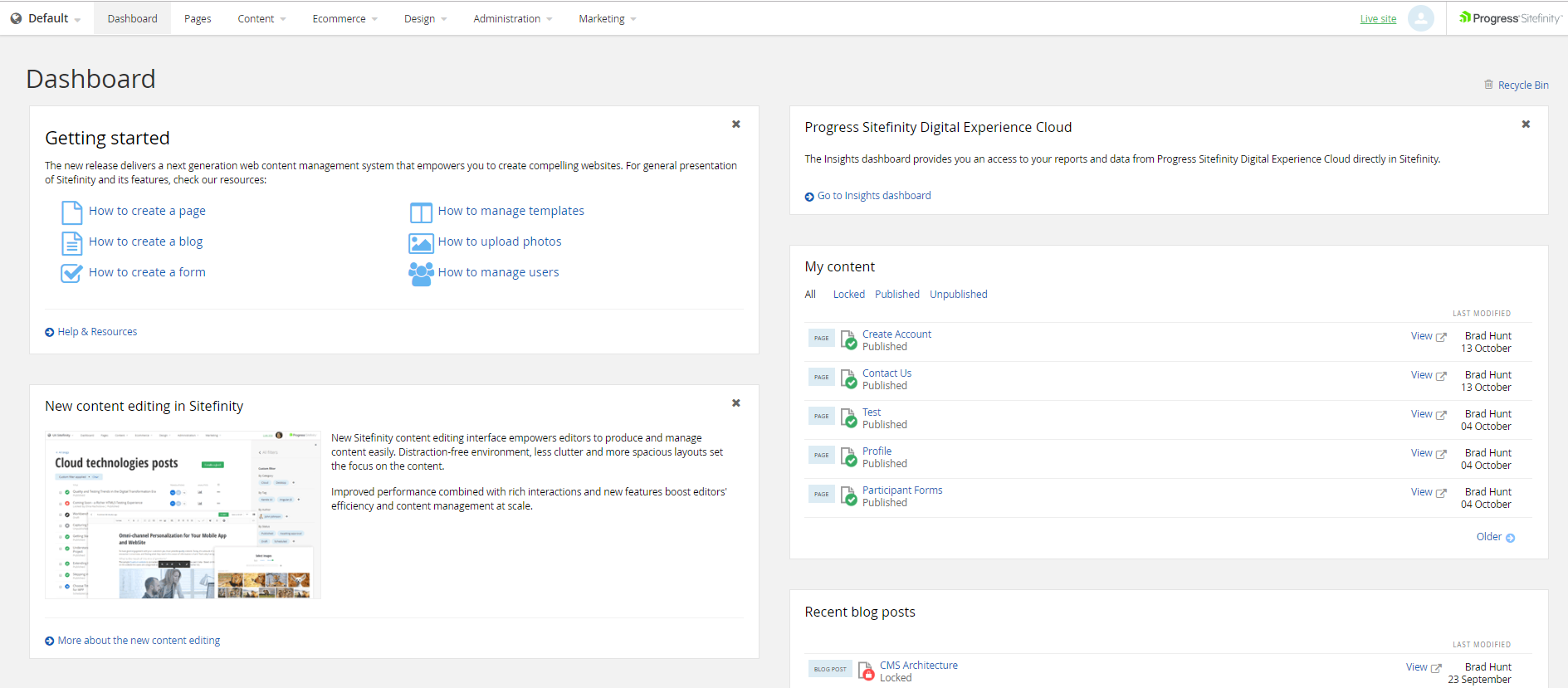Open How to manage templates link
This screenshot has width=1568, height=688.
click(x=510, y=211)
